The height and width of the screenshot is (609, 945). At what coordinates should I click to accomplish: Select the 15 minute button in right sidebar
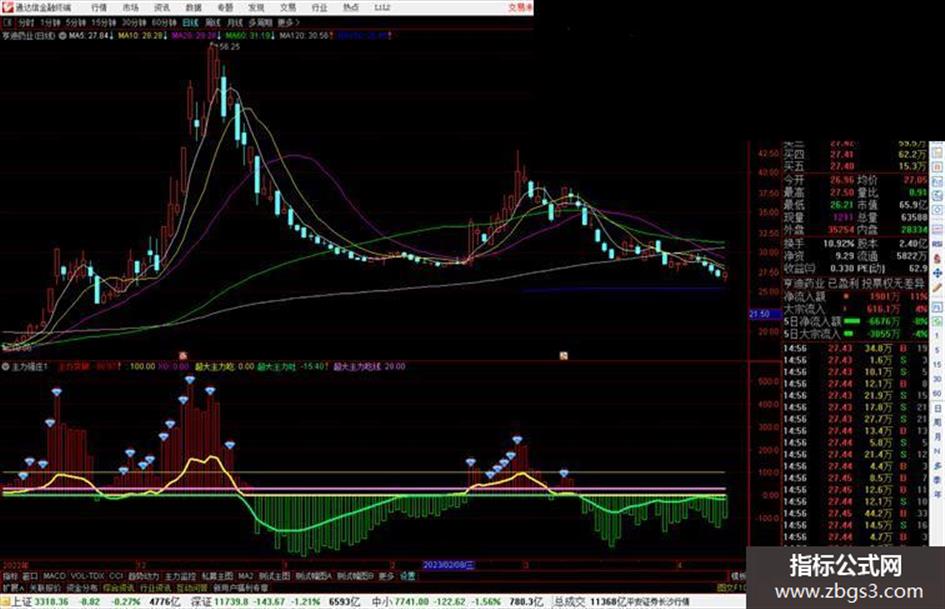[937, 364]
